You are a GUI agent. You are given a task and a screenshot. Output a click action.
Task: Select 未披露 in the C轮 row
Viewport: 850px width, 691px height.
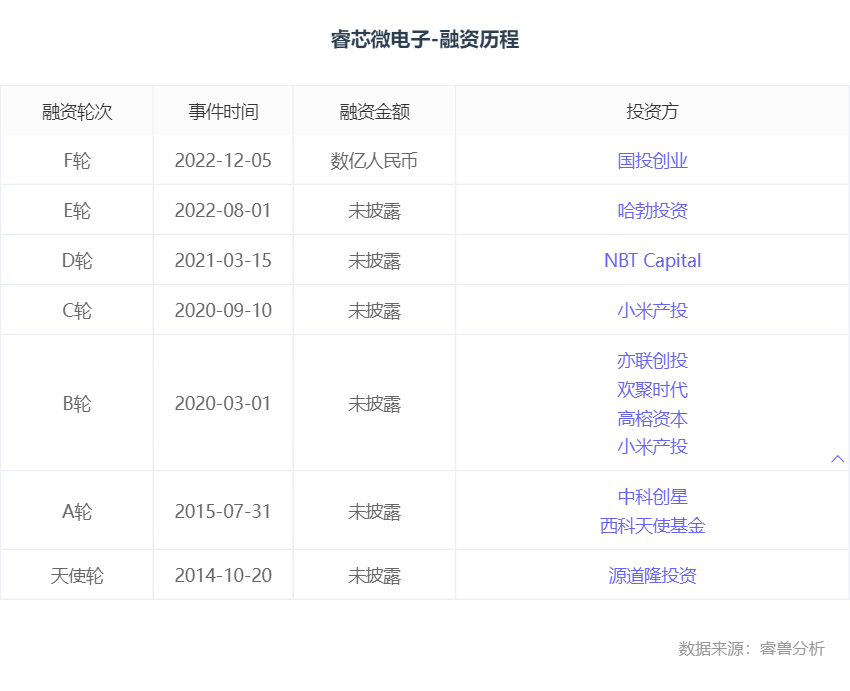coord(375,311)
